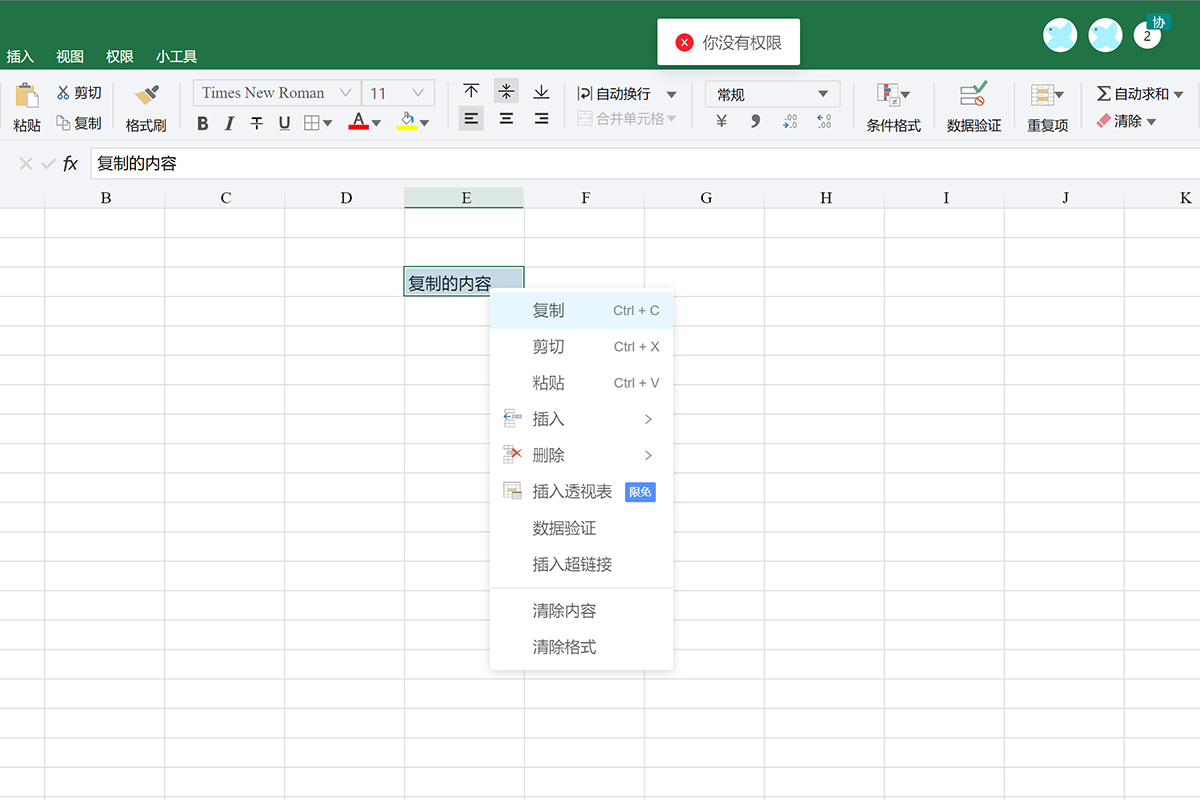Toggle underline formatting
1200x800 pixels.
tap(284, 123)
